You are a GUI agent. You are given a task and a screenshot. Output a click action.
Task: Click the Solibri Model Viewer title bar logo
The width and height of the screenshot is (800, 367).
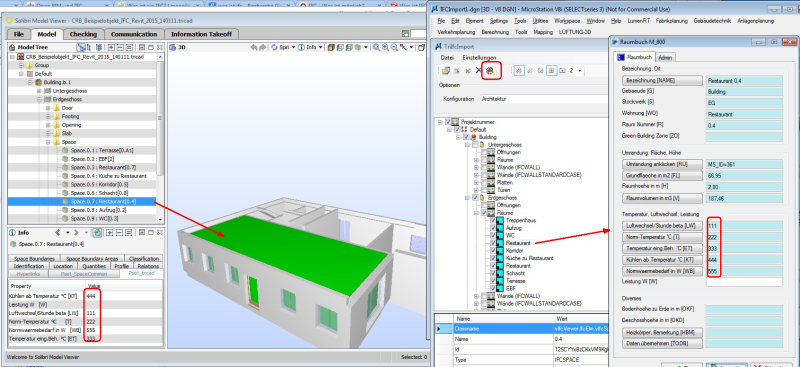tap(9, 20)
